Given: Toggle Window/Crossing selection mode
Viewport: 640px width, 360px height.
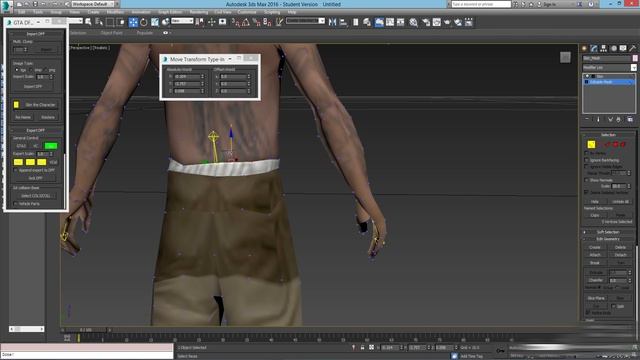Looking at the screenshot, I should click(x=121, y=22).
